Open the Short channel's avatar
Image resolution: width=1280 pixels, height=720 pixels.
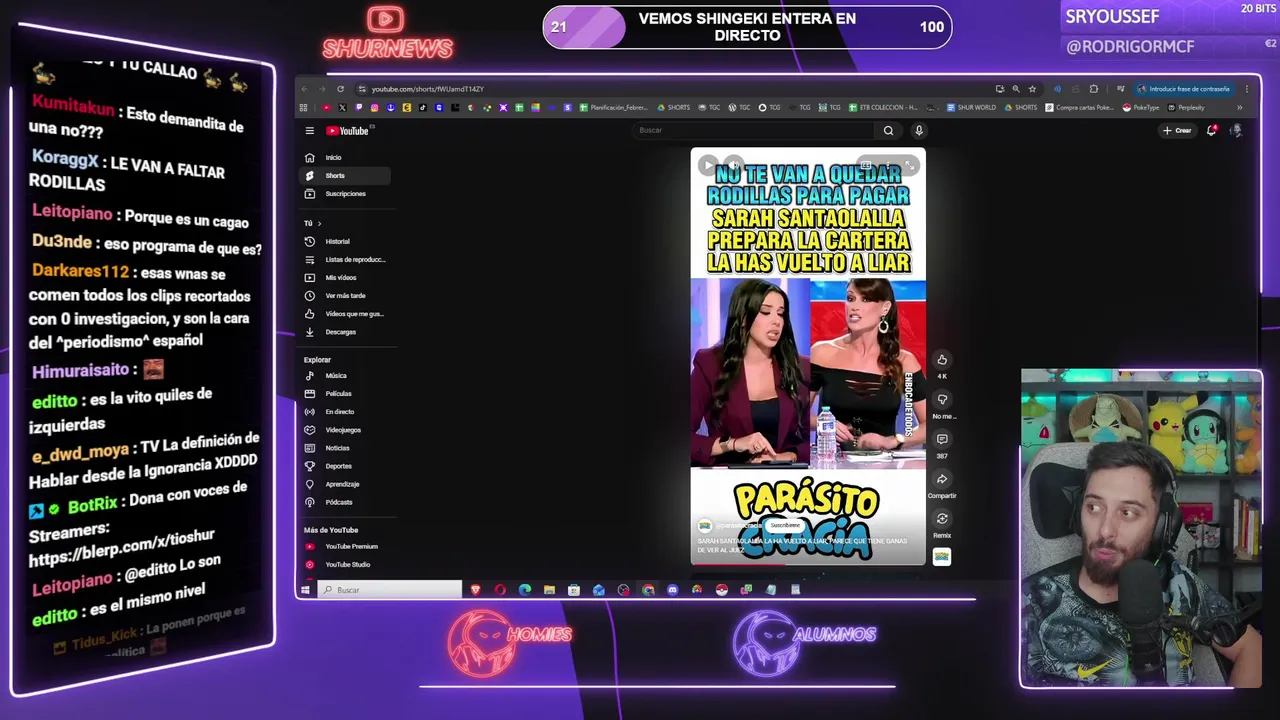[705, 525]
